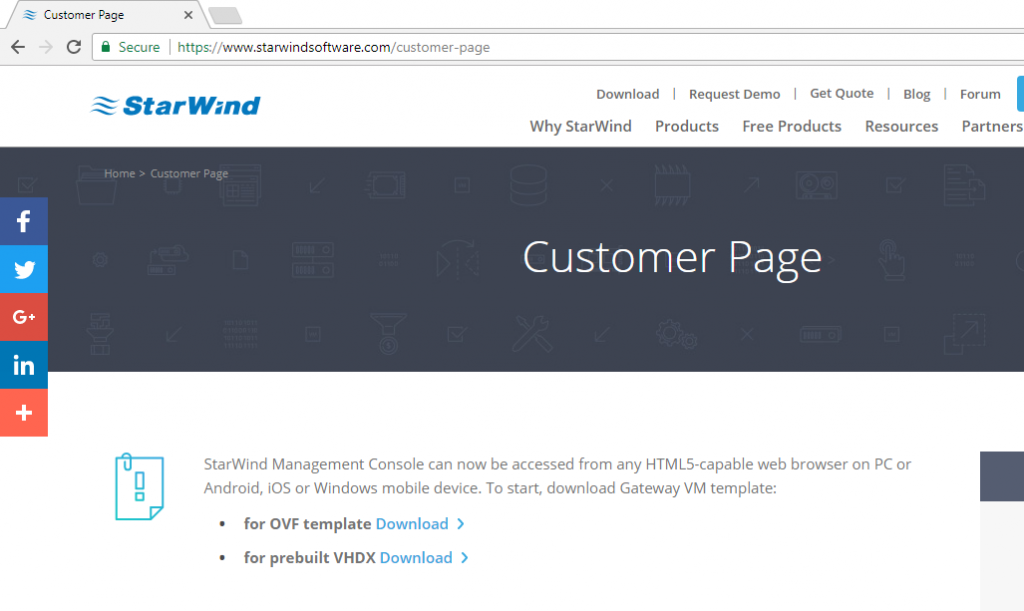Open the Free Products menu
The image size is (1024, 611).
792,126
